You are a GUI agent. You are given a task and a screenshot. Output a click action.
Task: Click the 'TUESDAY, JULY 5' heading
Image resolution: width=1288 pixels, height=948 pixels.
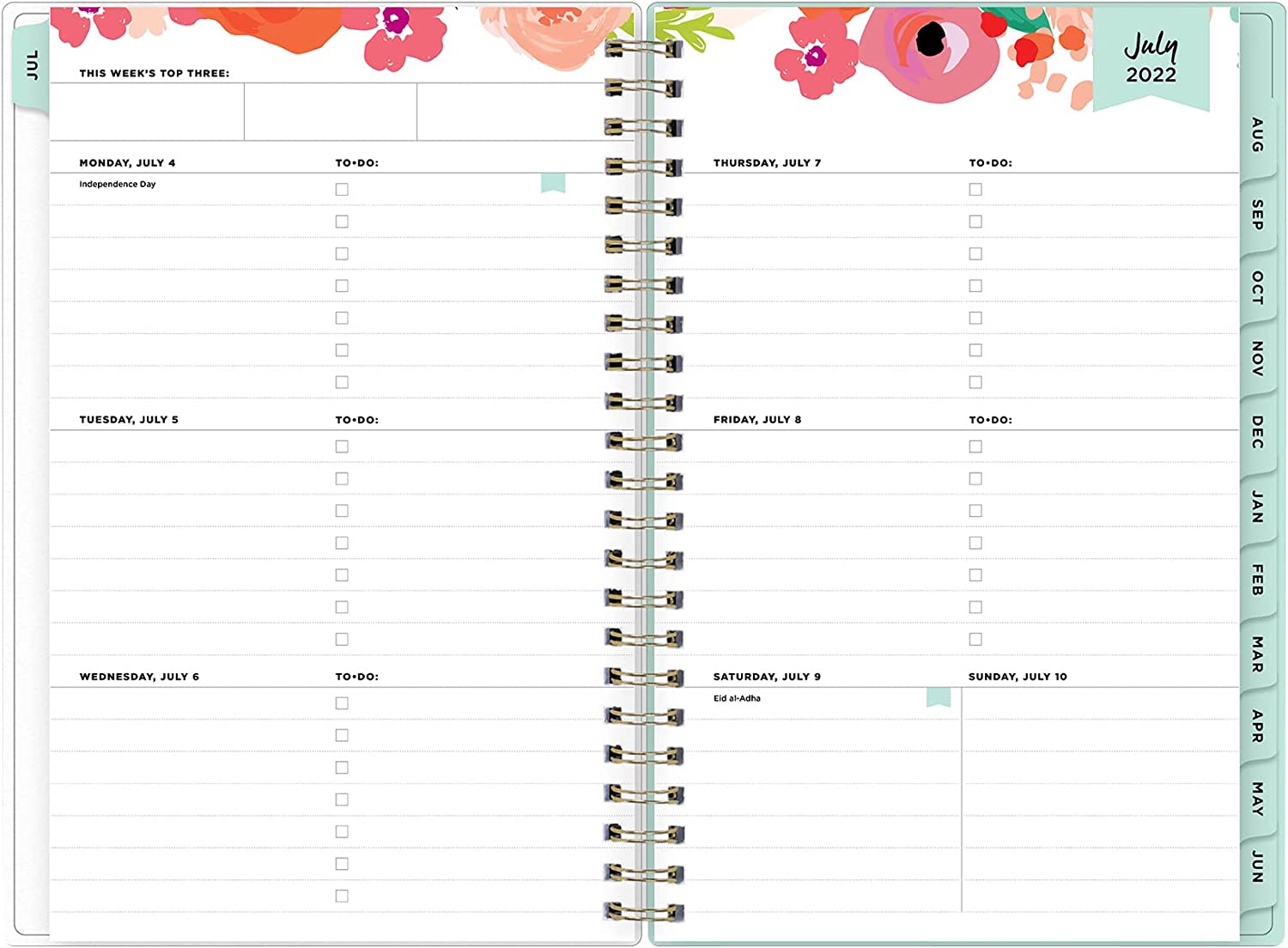click(x=129, y=419)
